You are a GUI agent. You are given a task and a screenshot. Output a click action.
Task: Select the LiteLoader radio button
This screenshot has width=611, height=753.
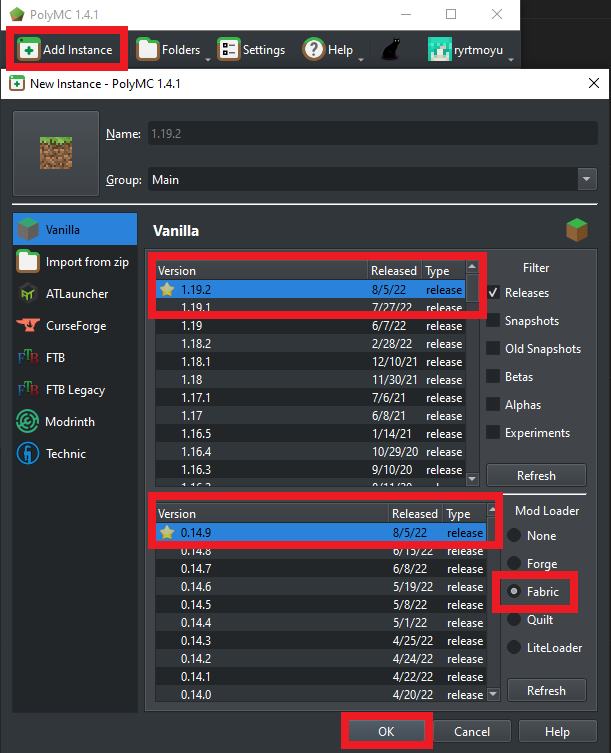point(514,647)
